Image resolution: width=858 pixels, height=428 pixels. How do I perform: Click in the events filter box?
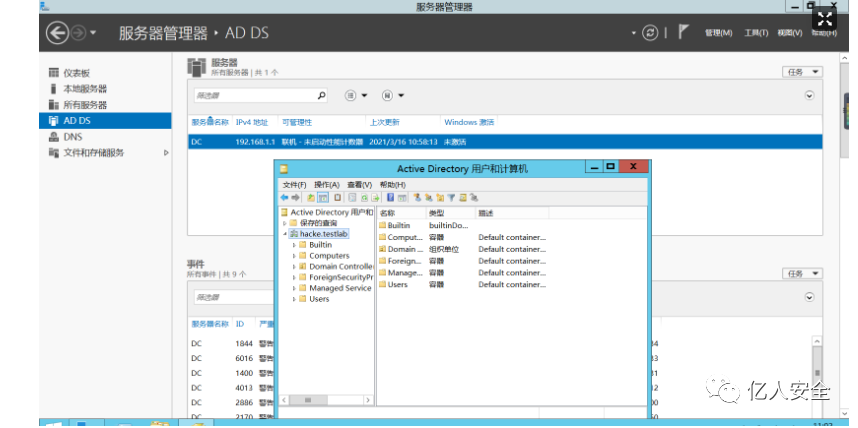(233, 297)
